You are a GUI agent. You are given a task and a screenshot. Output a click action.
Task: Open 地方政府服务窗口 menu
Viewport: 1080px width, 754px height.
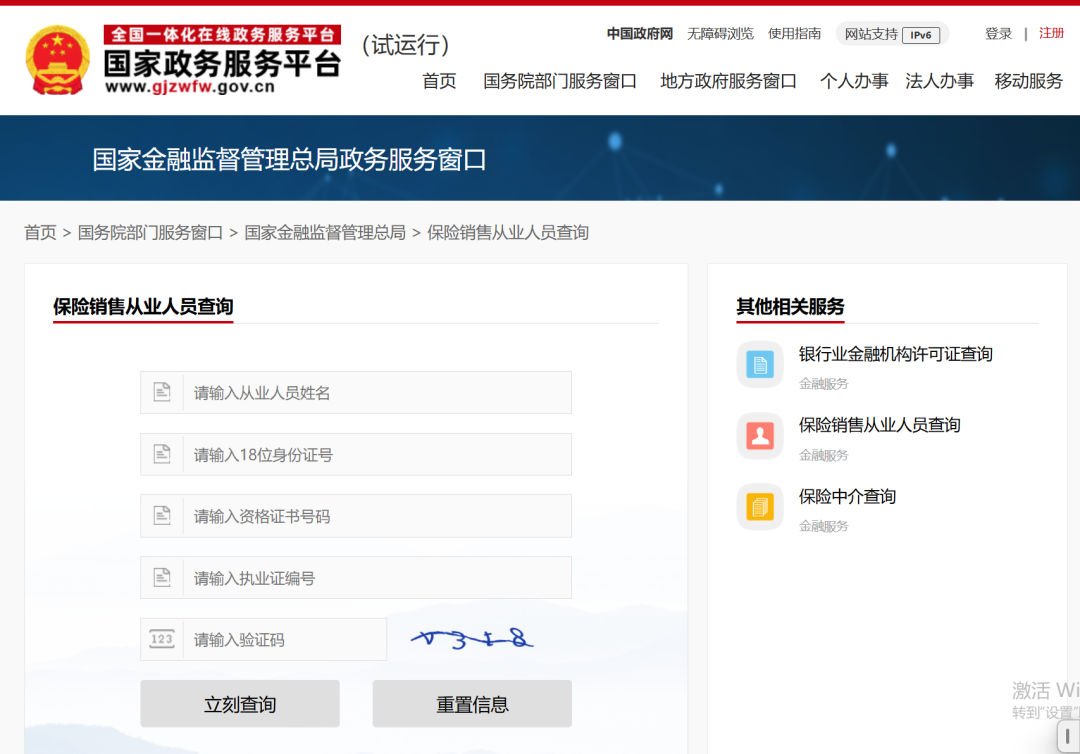728,81
